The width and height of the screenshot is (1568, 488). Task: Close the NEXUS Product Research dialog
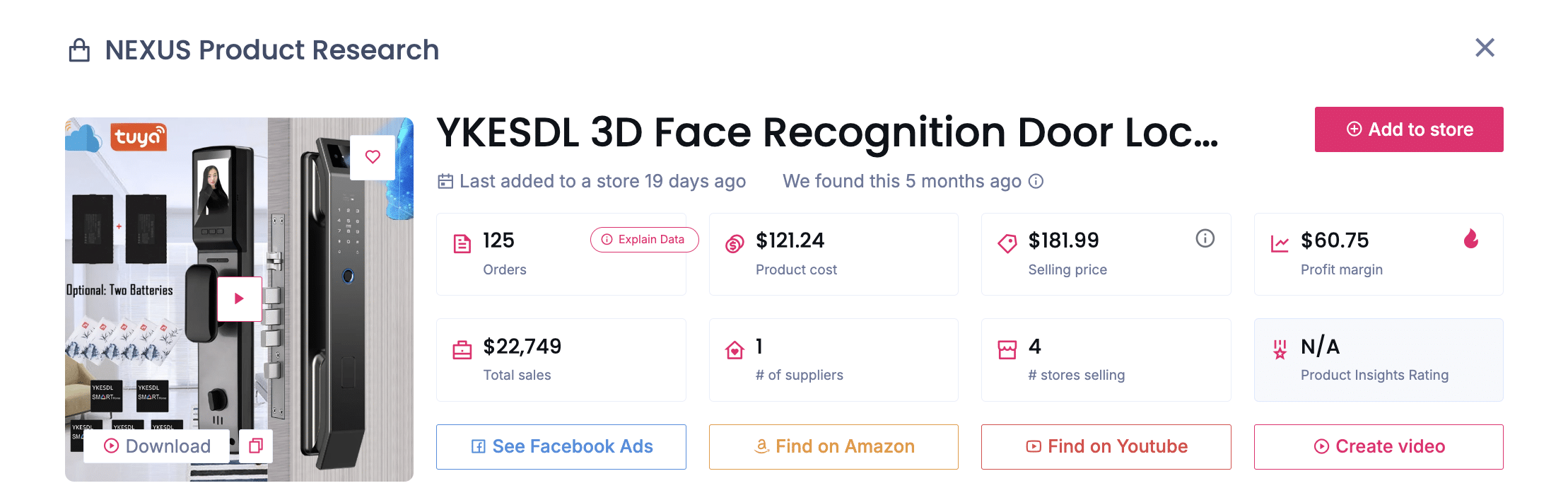[x=1485, y=48]
